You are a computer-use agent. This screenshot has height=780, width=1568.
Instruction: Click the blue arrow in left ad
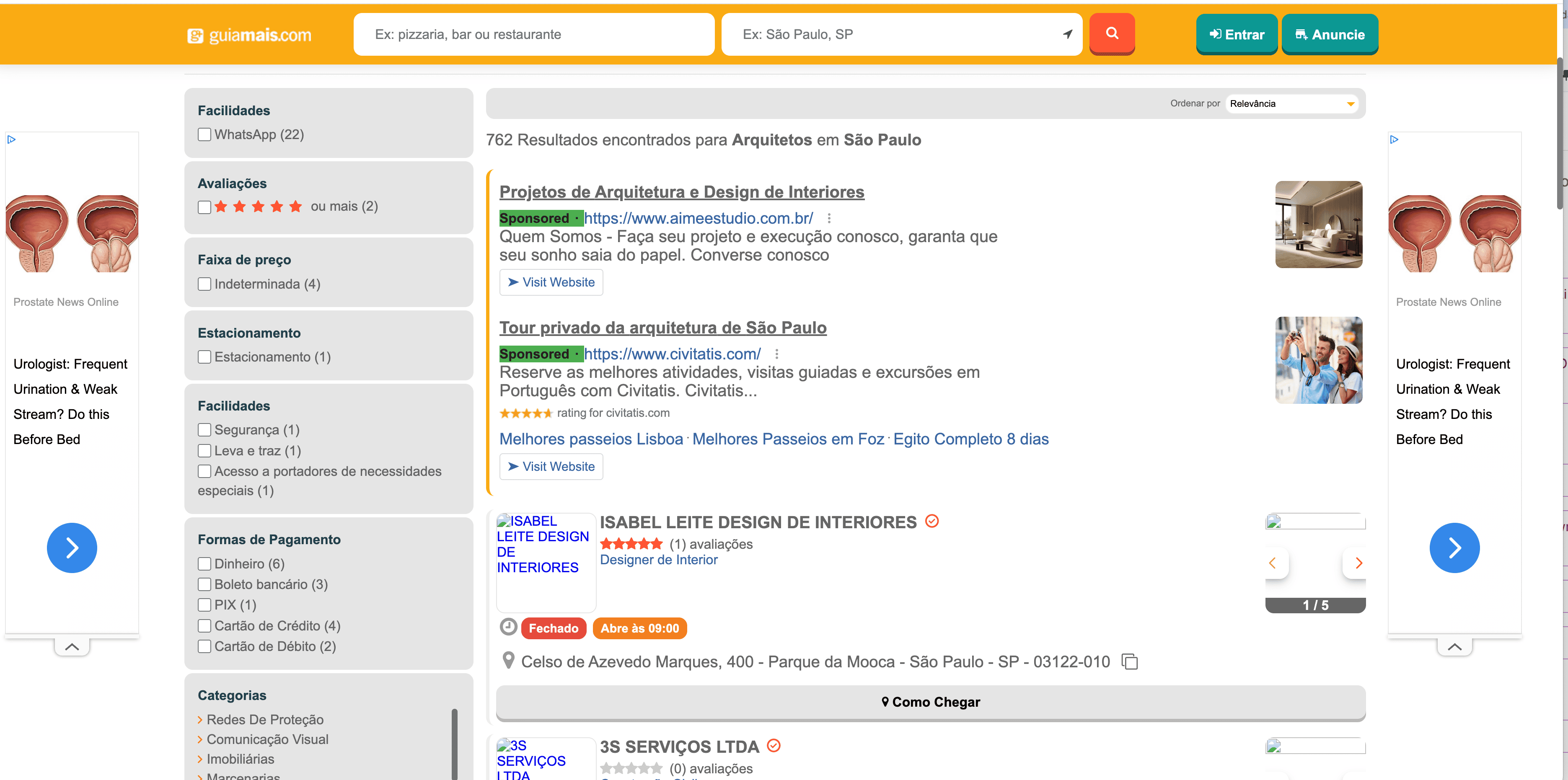tap(72, 548)
